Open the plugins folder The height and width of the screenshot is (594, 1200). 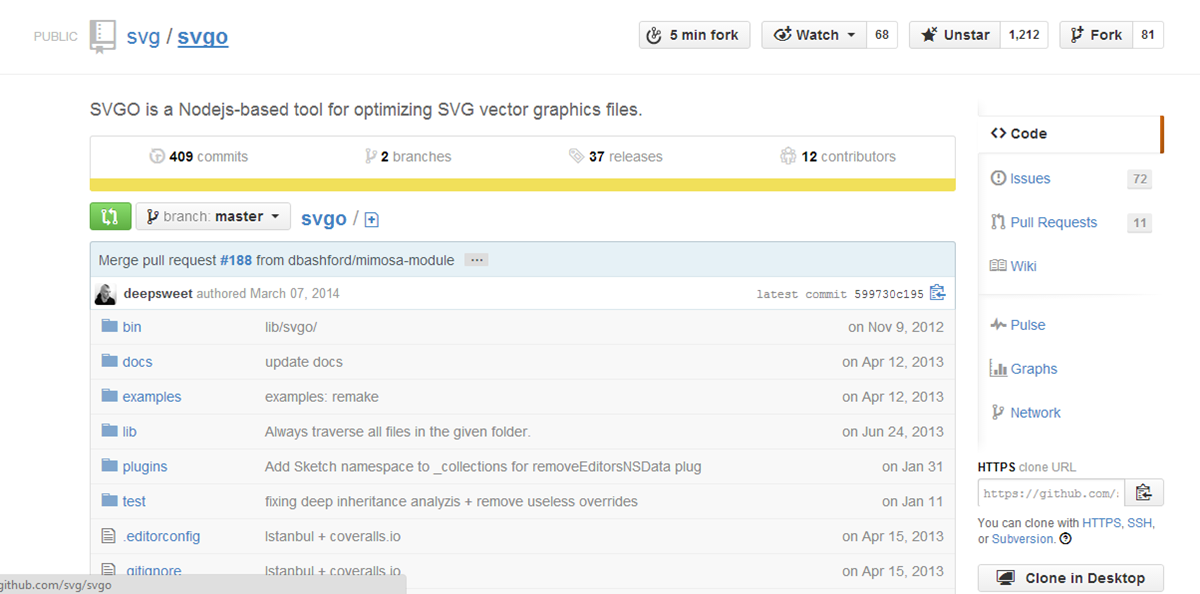(x=145, y=467)
